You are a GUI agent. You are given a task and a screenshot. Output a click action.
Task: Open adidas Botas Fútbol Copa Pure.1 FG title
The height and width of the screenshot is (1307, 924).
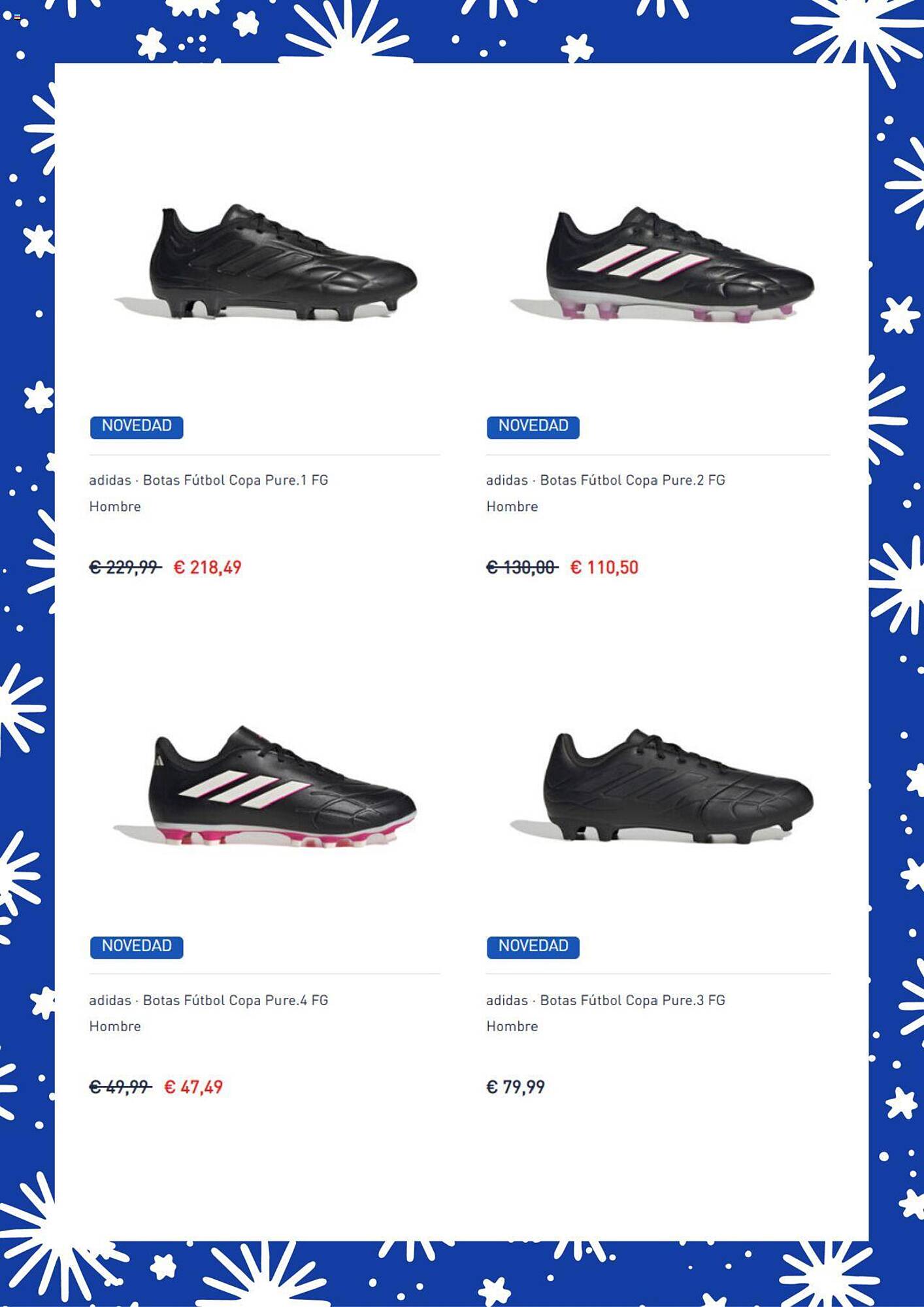(x=209, y=480)
